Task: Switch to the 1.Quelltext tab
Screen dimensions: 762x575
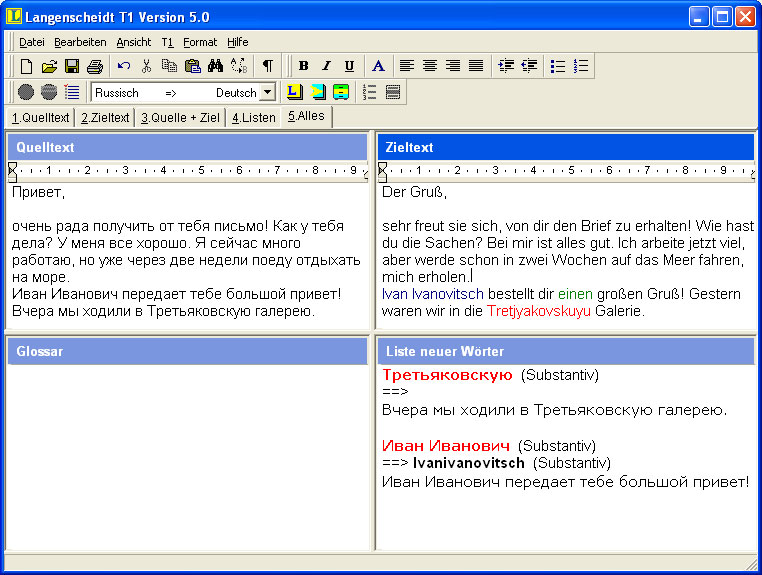Action: (40, 118)
